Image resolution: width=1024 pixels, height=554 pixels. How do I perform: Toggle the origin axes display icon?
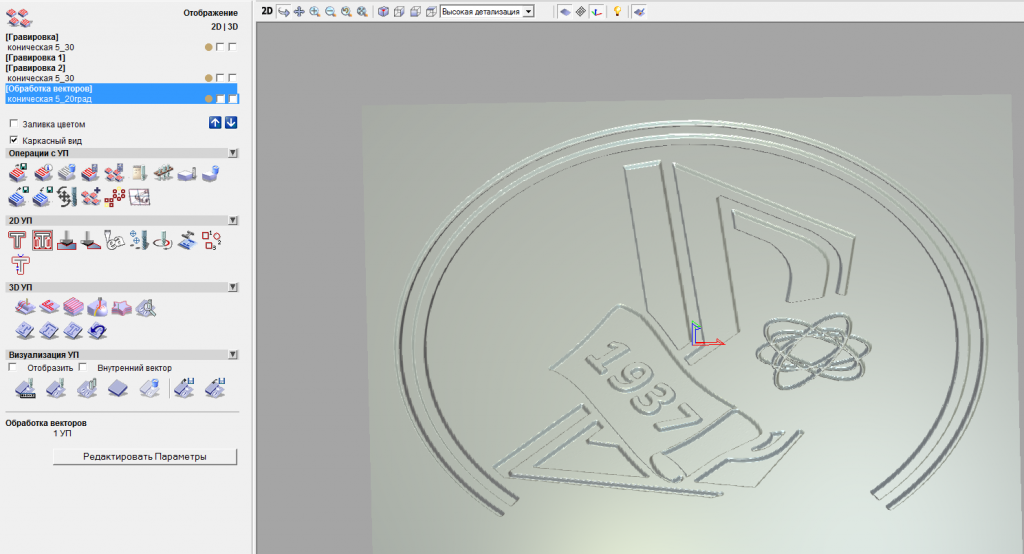(597, 11)
